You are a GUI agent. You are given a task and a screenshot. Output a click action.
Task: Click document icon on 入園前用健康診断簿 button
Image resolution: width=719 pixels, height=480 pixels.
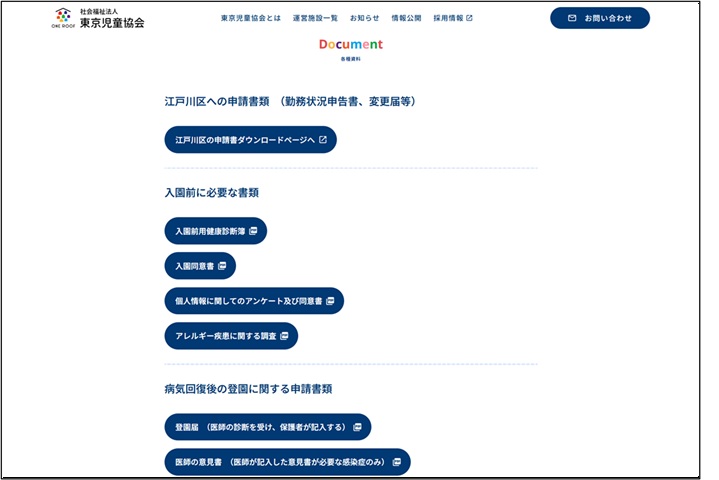[253, 231]
